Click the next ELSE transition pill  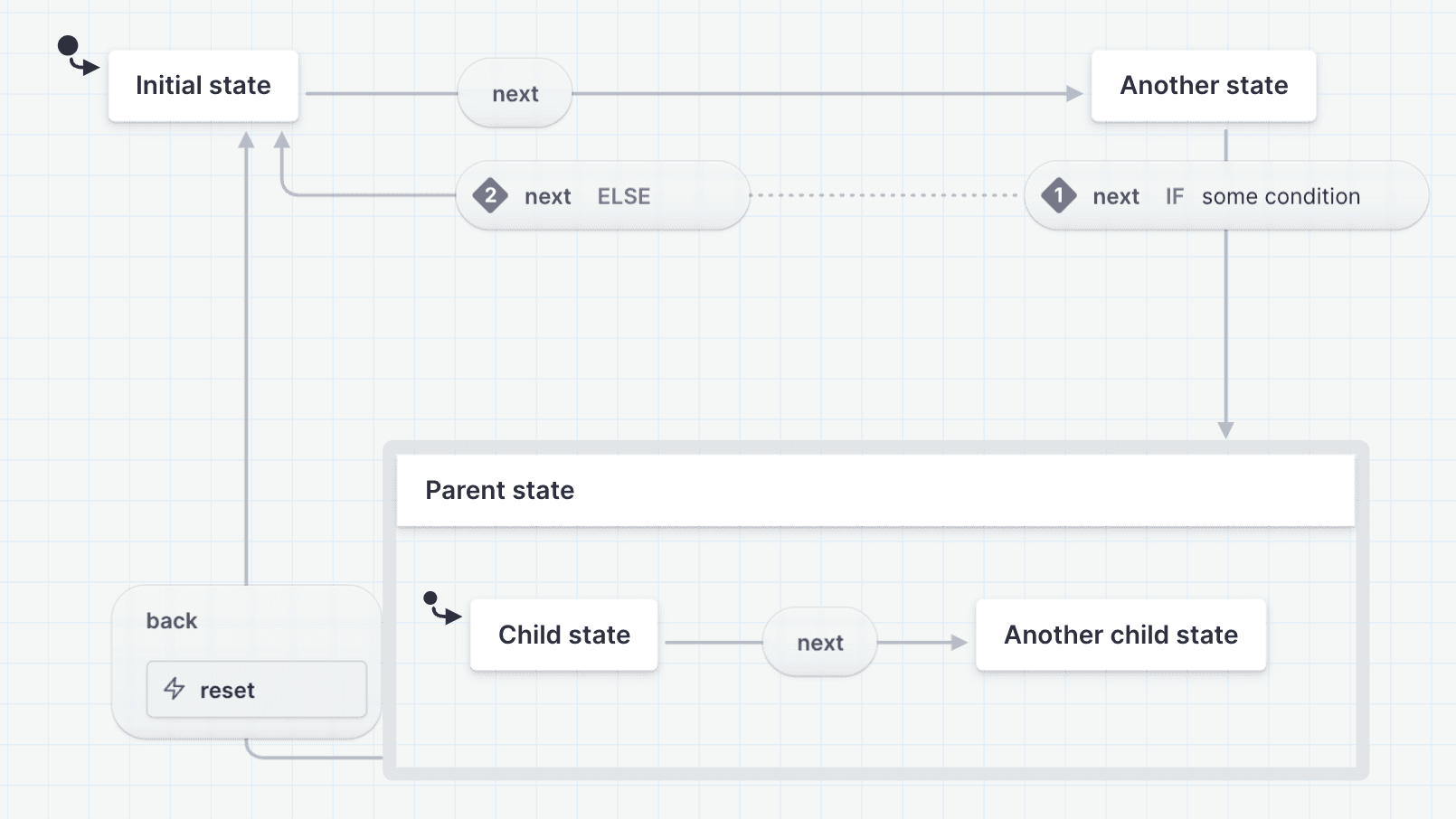pyautogui.click(x=603, y=195)
